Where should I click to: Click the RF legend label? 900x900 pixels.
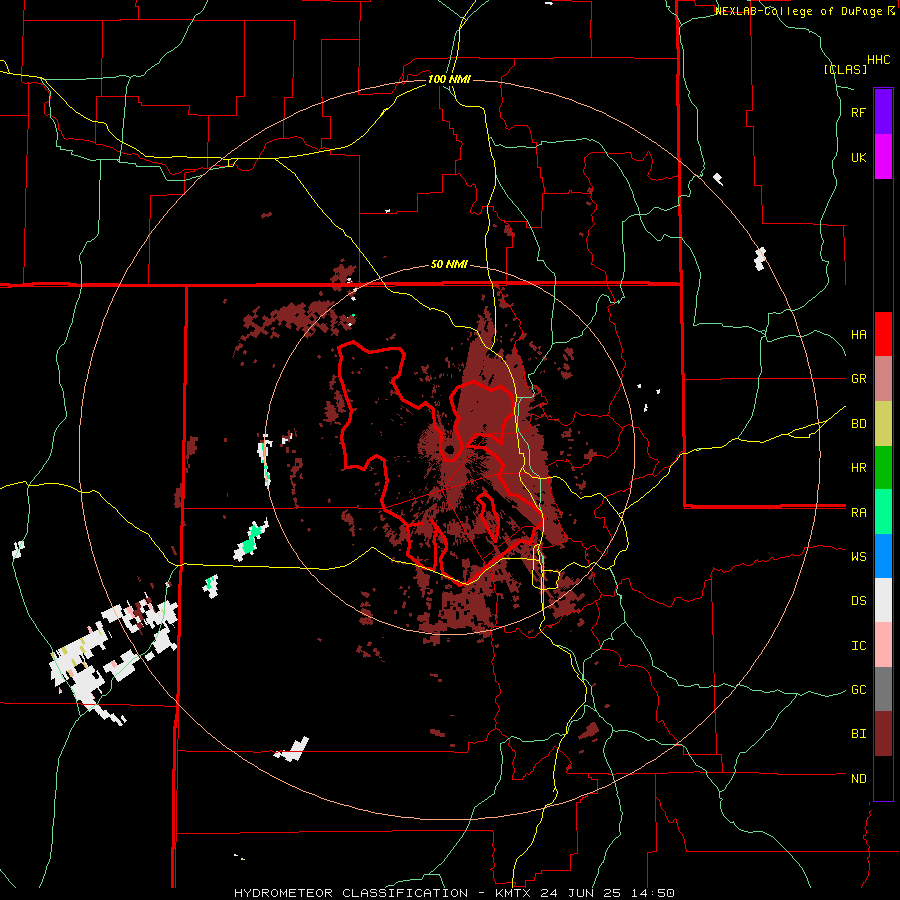pos(858,112)
